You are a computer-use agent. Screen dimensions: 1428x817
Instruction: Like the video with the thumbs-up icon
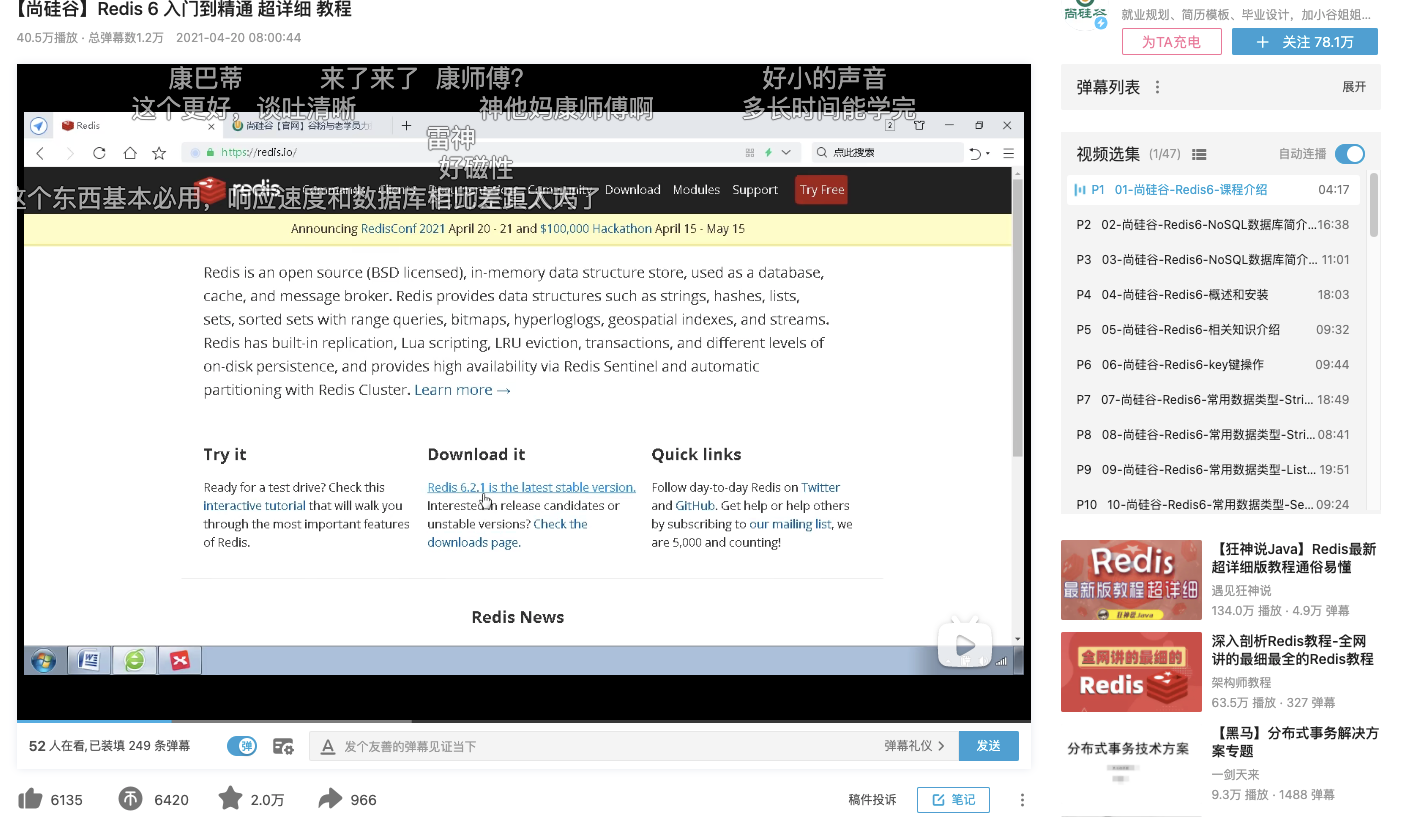tap(31, 798)
